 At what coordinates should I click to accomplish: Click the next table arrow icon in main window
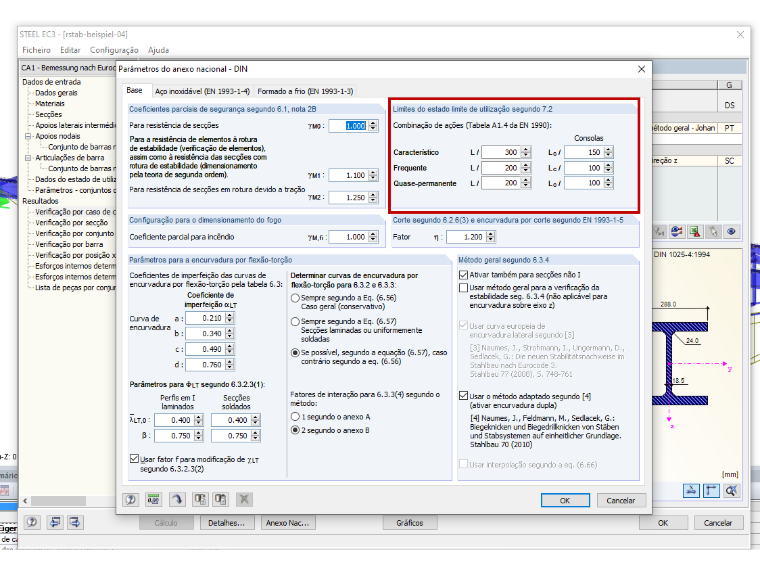point(75,522)
